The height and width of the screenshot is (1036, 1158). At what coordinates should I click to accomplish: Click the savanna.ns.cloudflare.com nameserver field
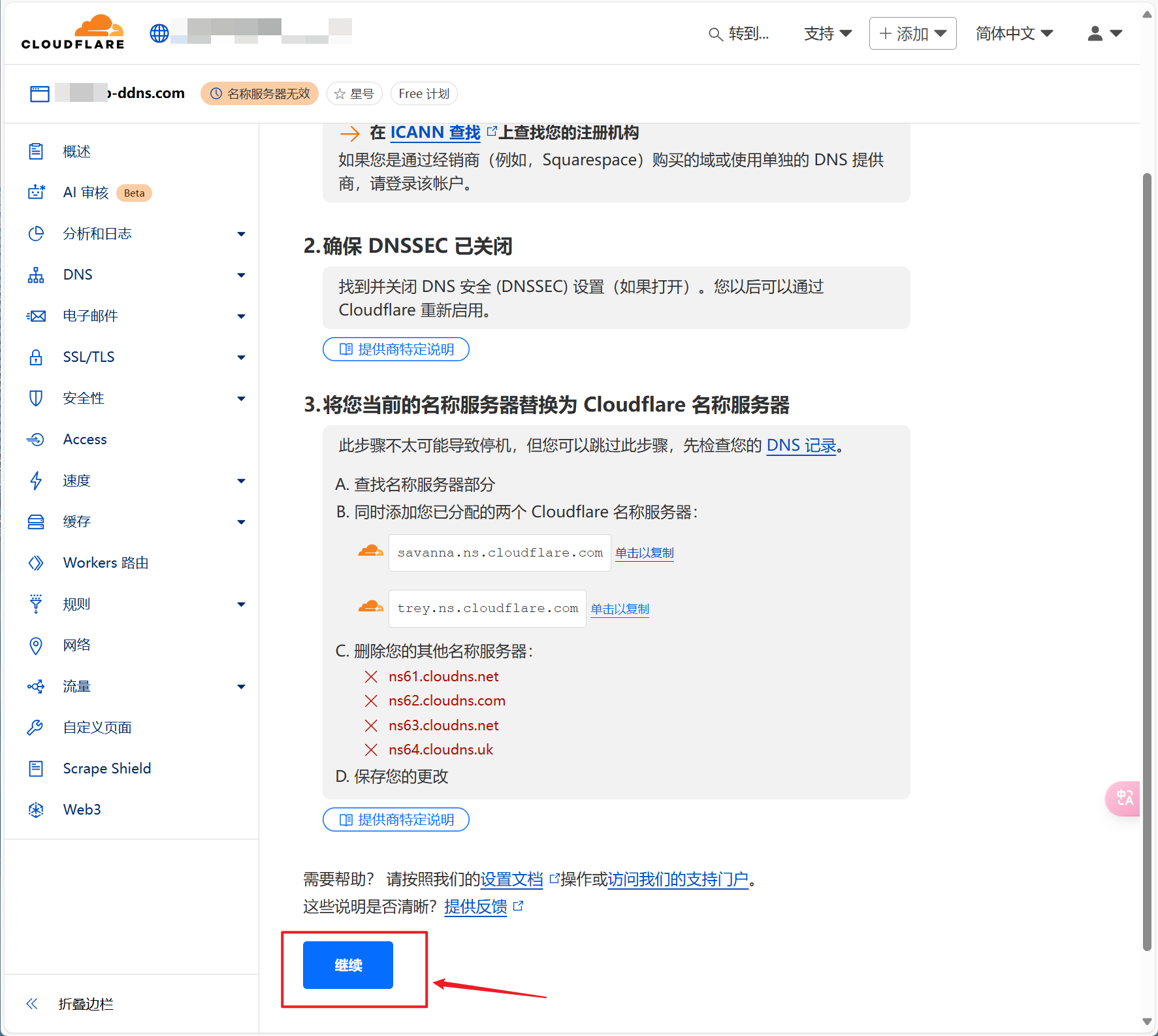[x=500, y=553]
